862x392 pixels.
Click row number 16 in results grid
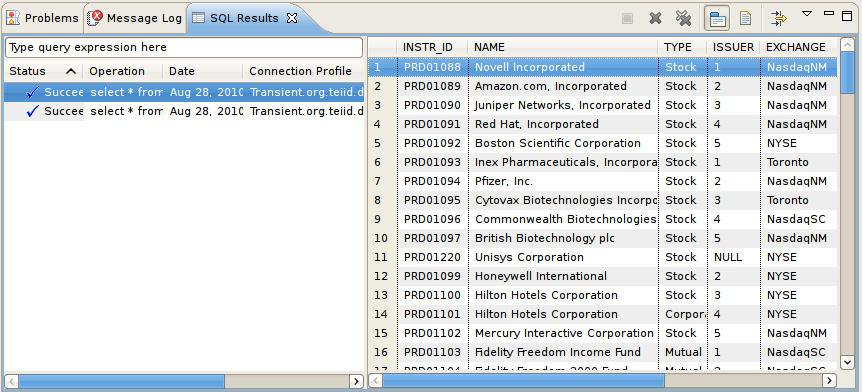click(383, 352)
